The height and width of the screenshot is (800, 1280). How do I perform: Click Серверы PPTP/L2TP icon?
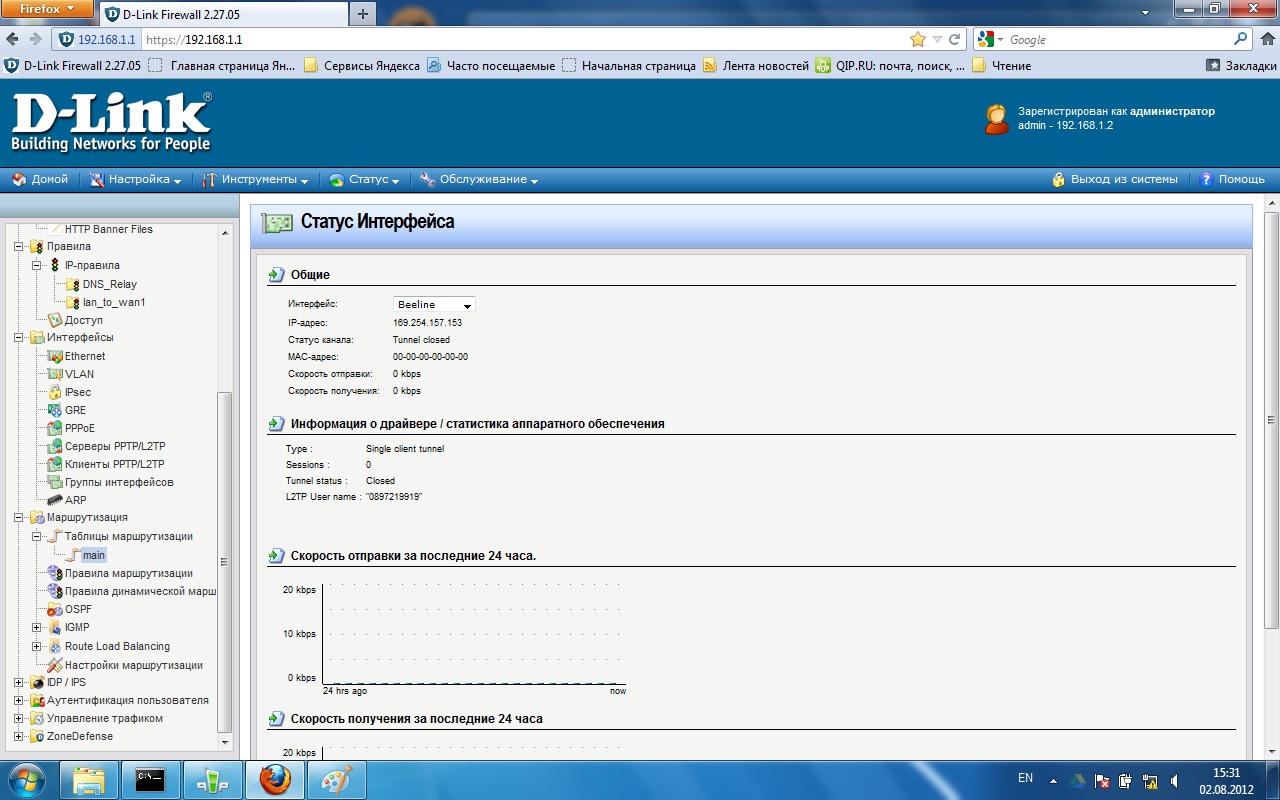pyautogui.click(x=55, y=446)
